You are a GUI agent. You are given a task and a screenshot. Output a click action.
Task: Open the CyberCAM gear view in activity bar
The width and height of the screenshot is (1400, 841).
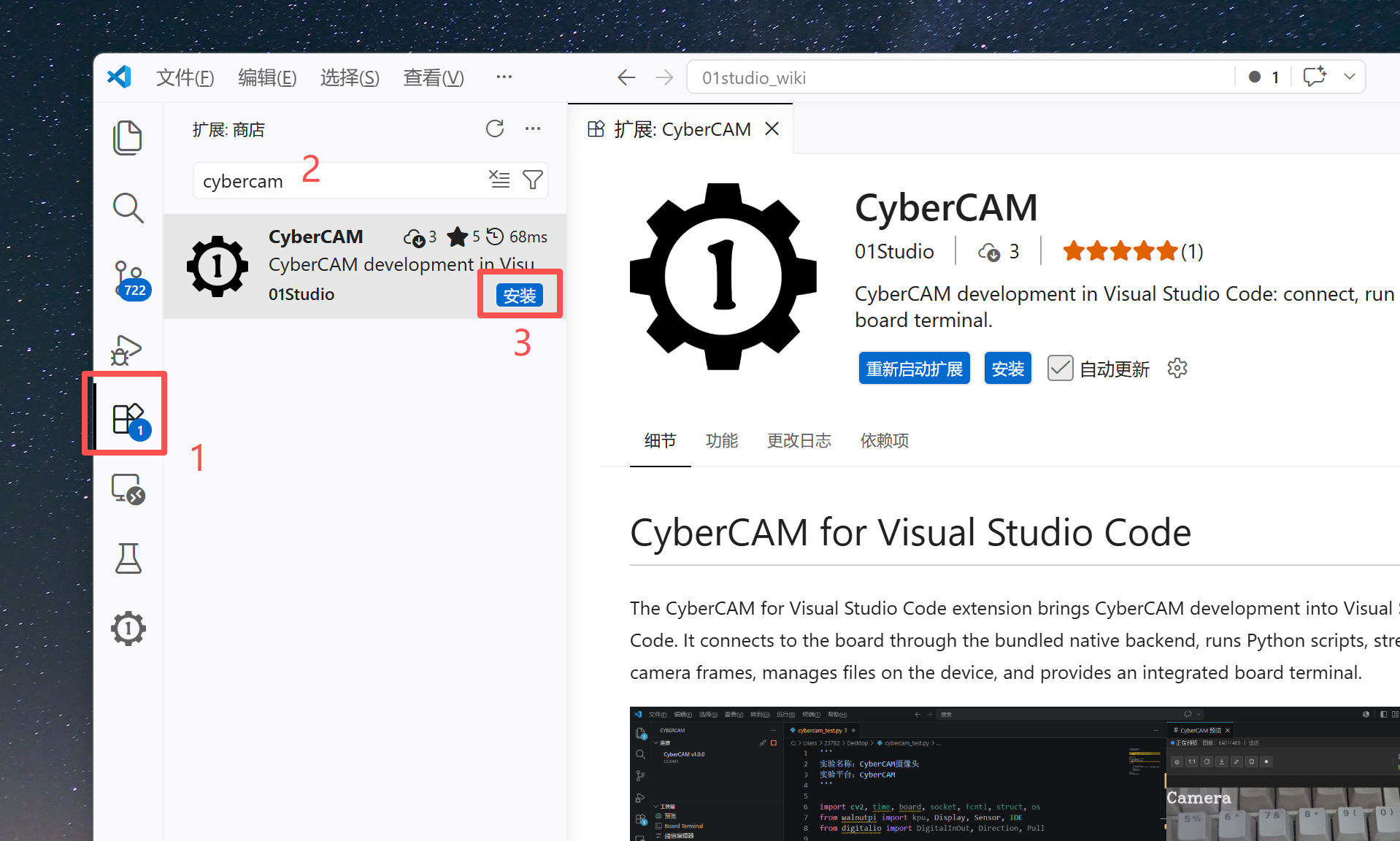tap(128, 629)
